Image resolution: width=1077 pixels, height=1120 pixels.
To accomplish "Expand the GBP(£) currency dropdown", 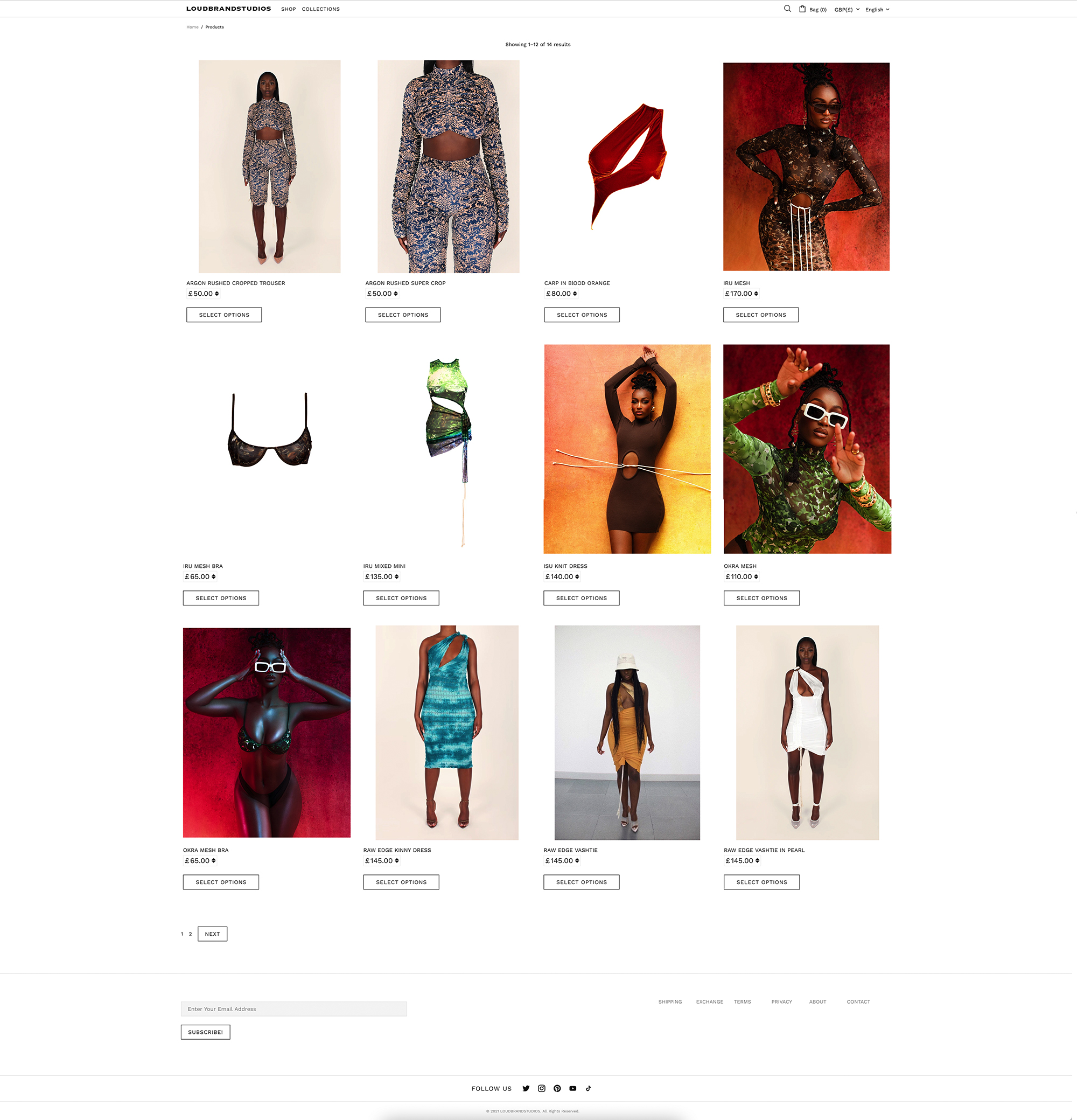I will (847, 10).
